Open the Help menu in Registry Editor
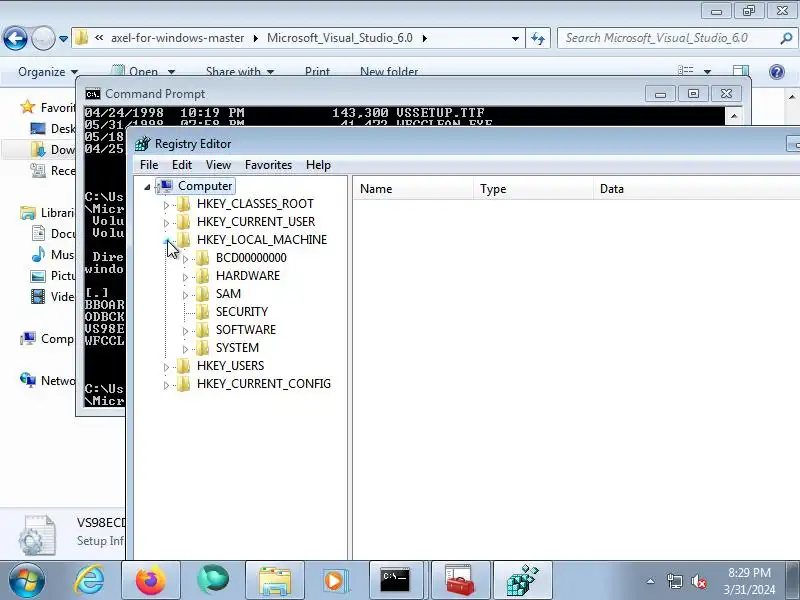Screen dimensions: 800x600 318,165
